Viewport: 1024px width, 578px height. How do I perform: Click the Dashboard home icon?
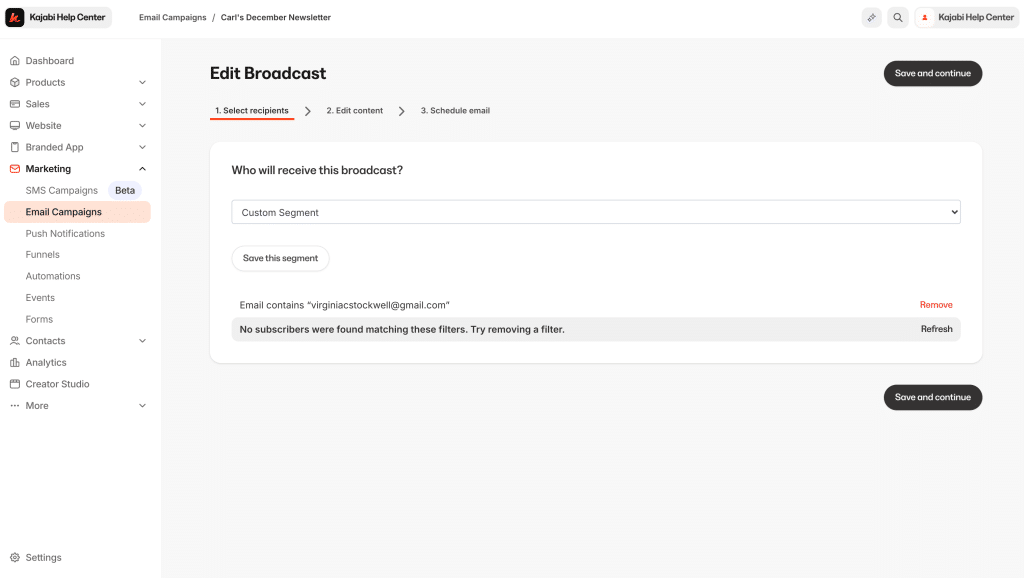(x=15, y=61)
